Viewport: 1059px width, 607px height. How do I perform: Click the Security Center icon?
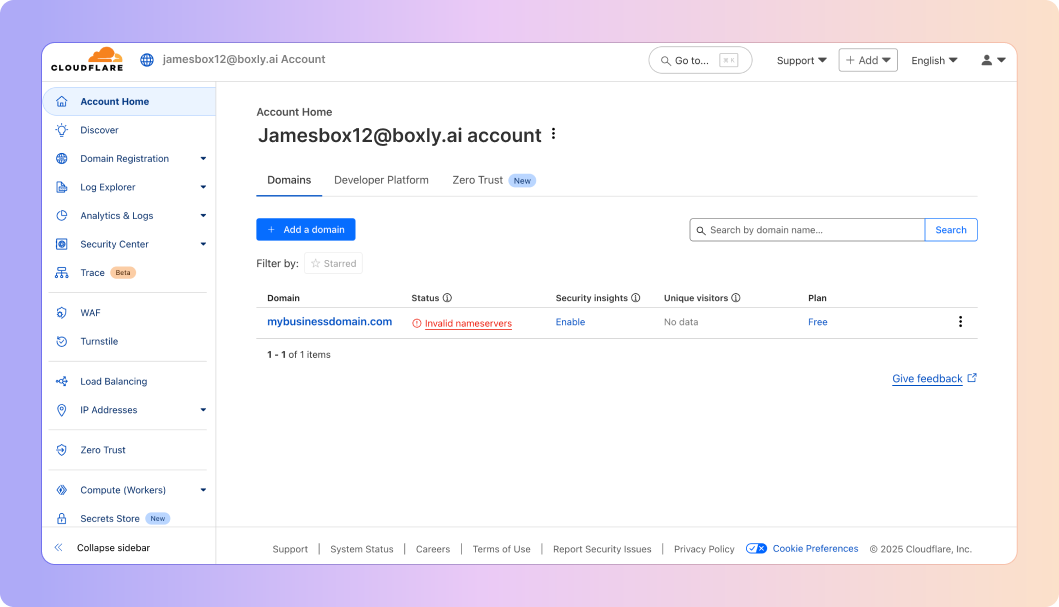pos(61,244)
